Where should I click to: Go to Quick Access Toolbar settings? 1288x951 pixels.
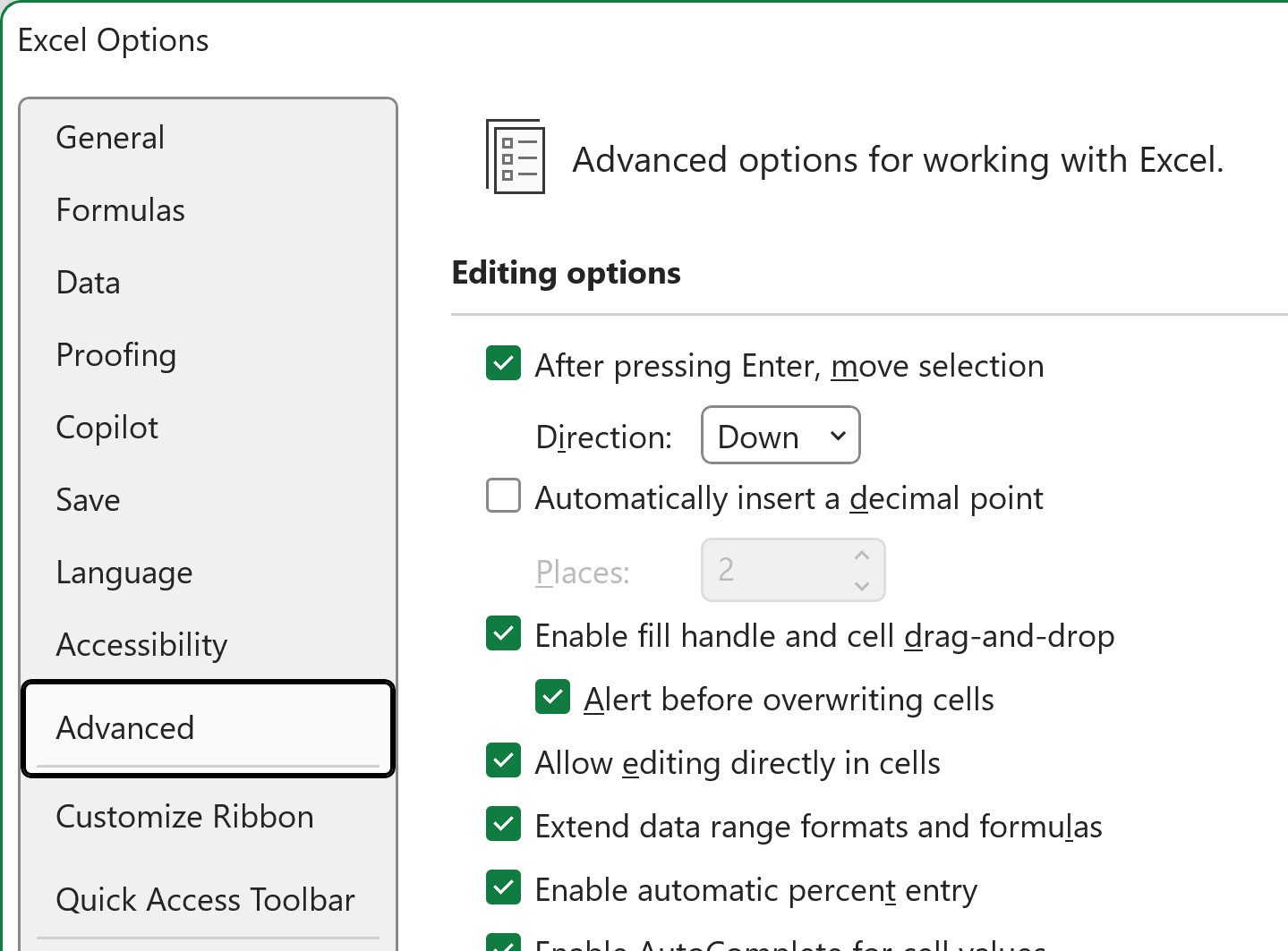point(205,899)
